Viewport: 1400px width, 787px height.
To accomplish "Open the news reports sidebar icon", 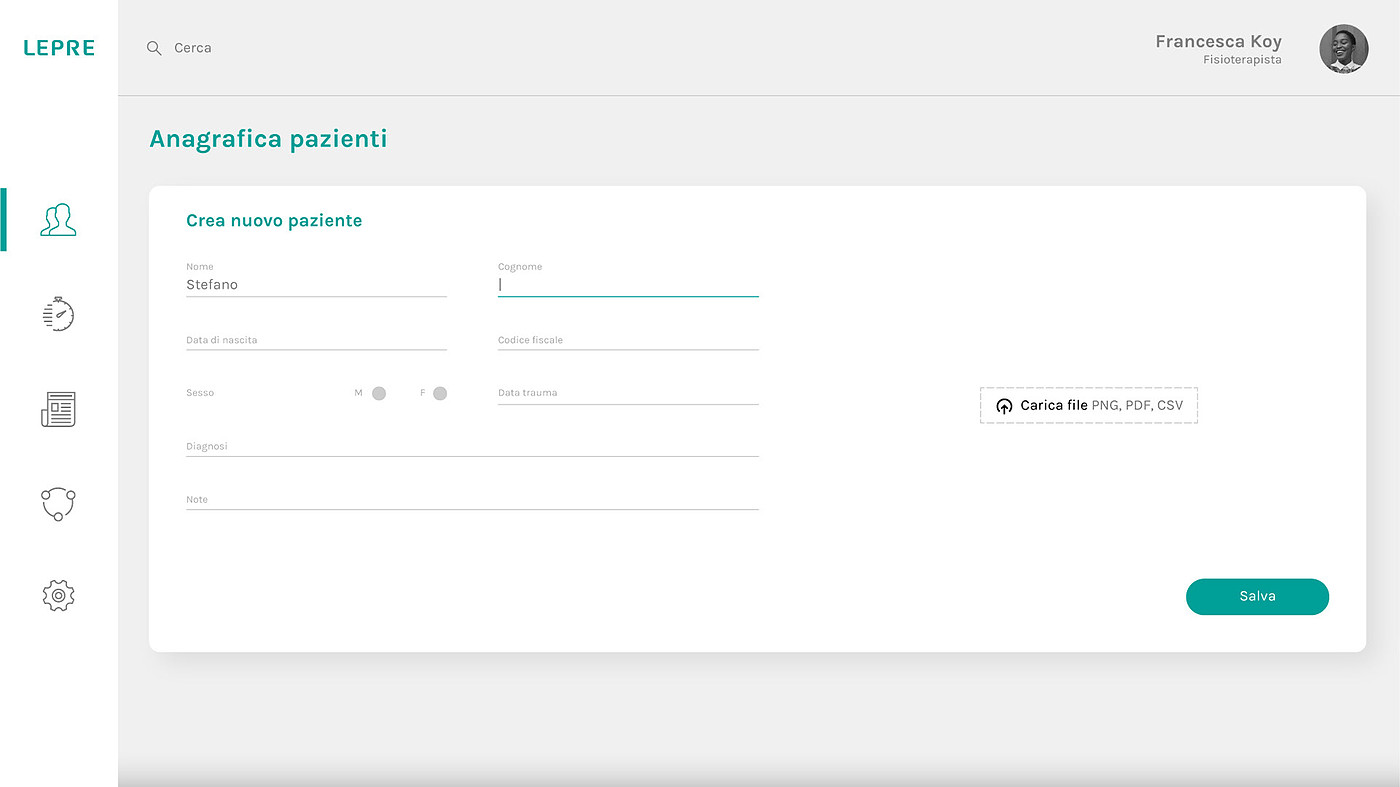I will pos(58,409).
